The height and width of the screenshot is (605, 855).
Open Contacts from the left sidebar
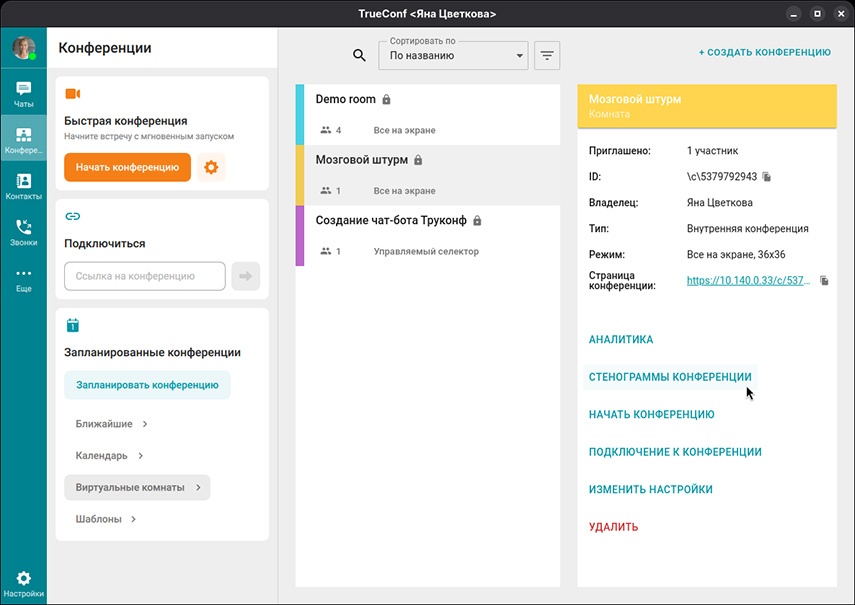coord(23,187)
